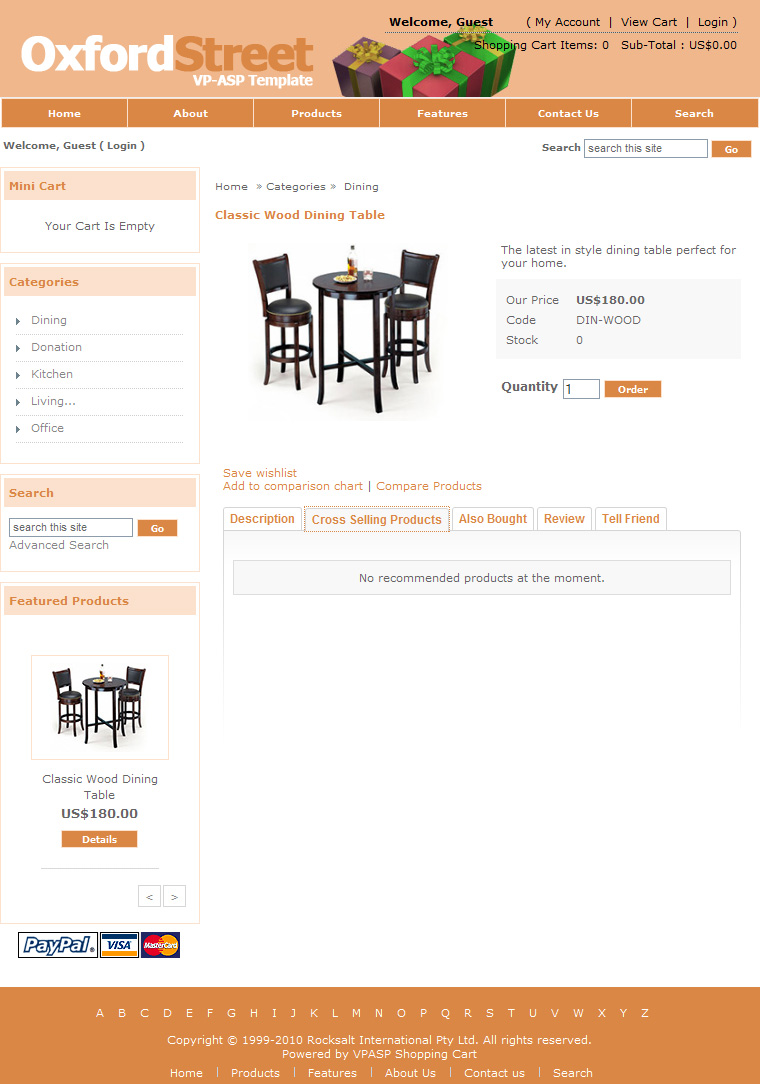Click the View Cart link in header

[x=649, y=22]
